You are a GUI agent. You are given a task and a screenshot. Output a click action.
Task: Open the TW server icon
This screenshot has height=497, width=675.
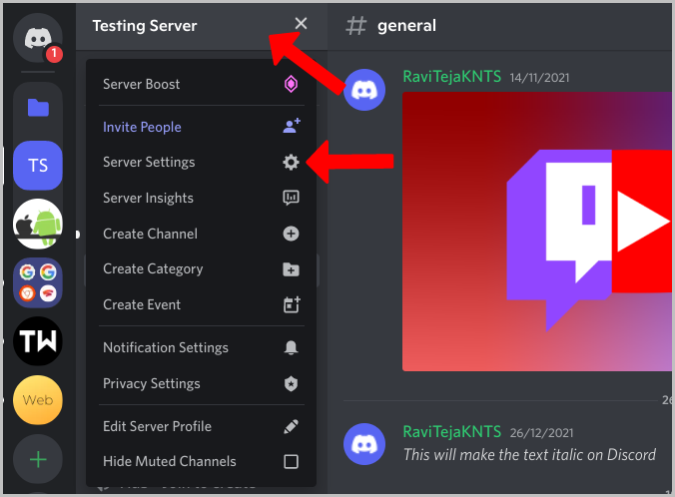point(38,341)
